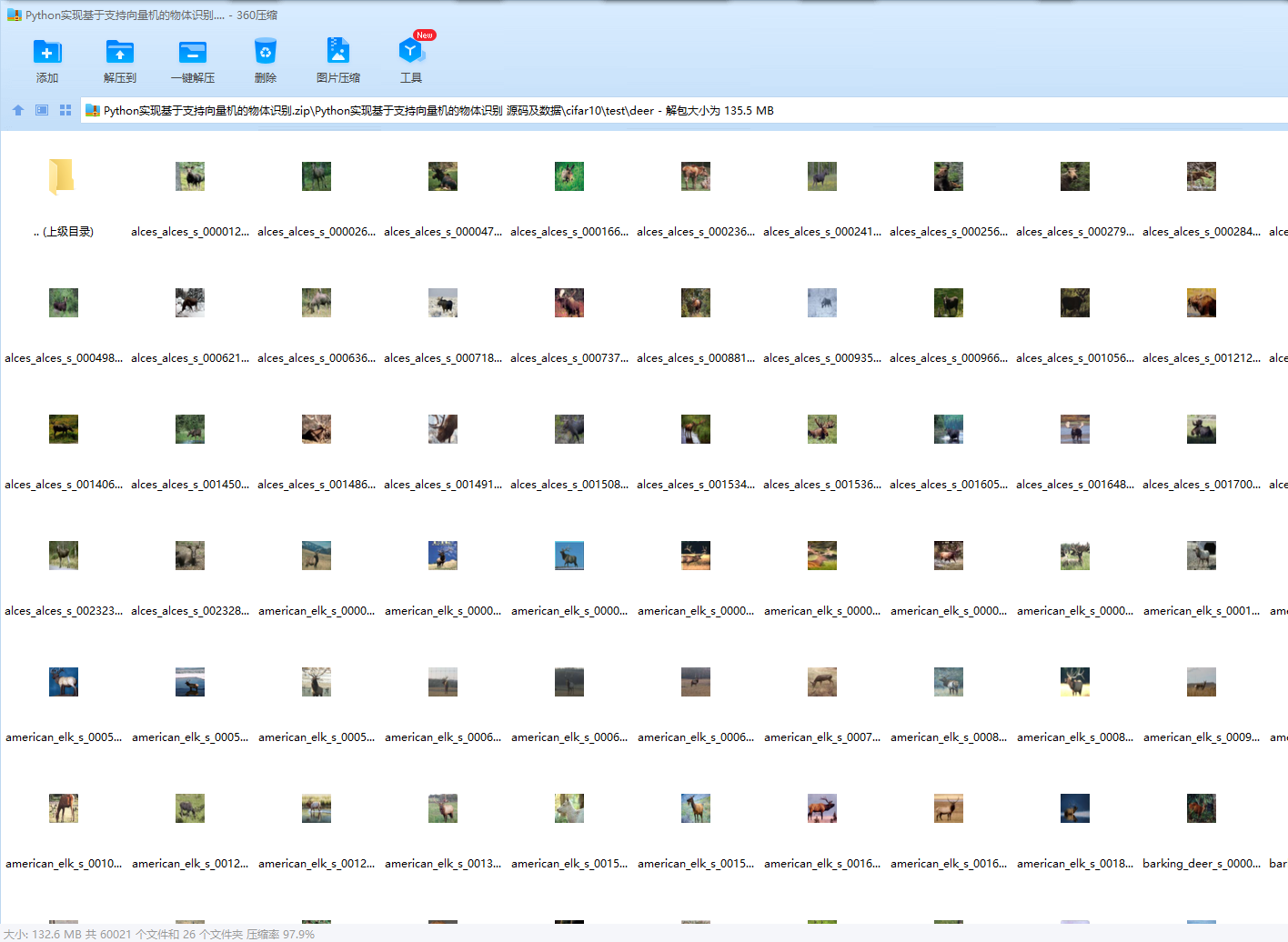
Task: Select the file name american_elk_s_0018...
Action: [x=1075, y=864]
